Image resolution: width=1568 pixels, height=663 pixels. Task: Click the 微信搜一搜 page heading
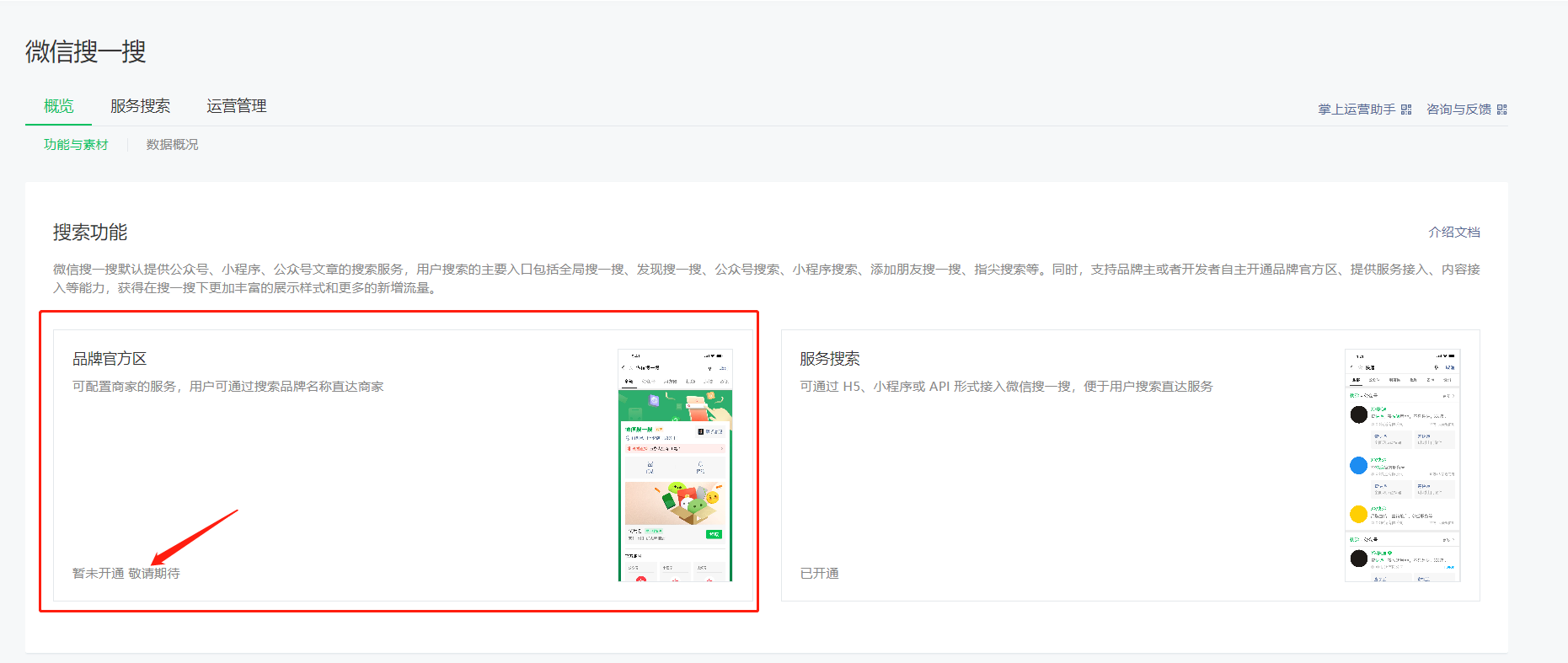86,51
